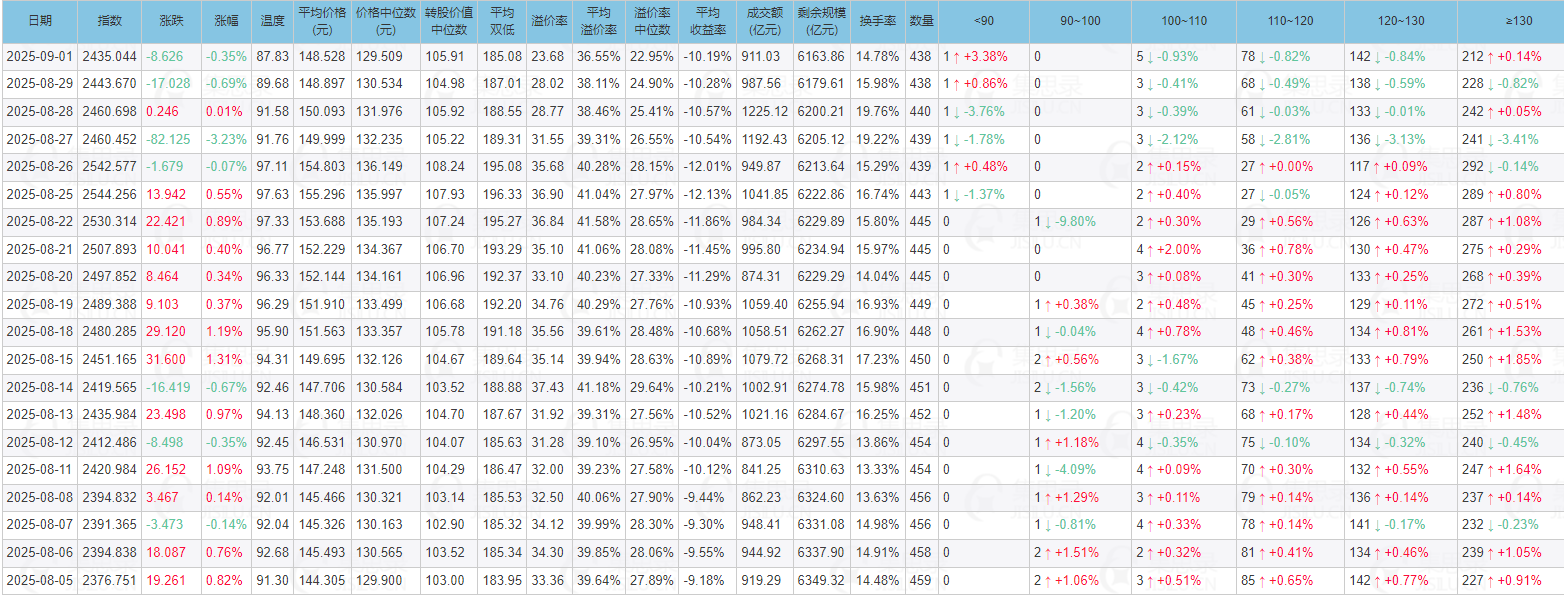Click the 110~120 price range header
1564x595 pixels.
pyautogui.click(x=1289, y=20)
